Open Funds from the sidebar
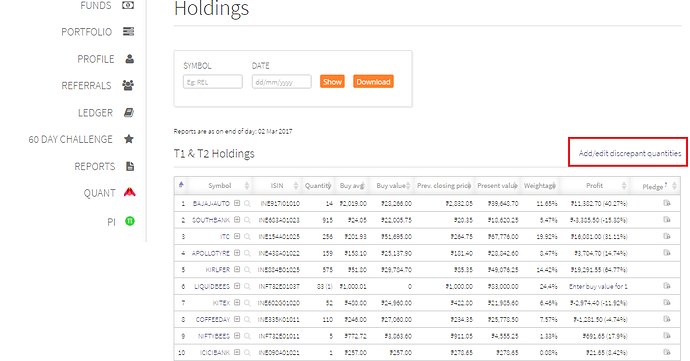The height and width of the screenshot is (361, 690). 95,6
